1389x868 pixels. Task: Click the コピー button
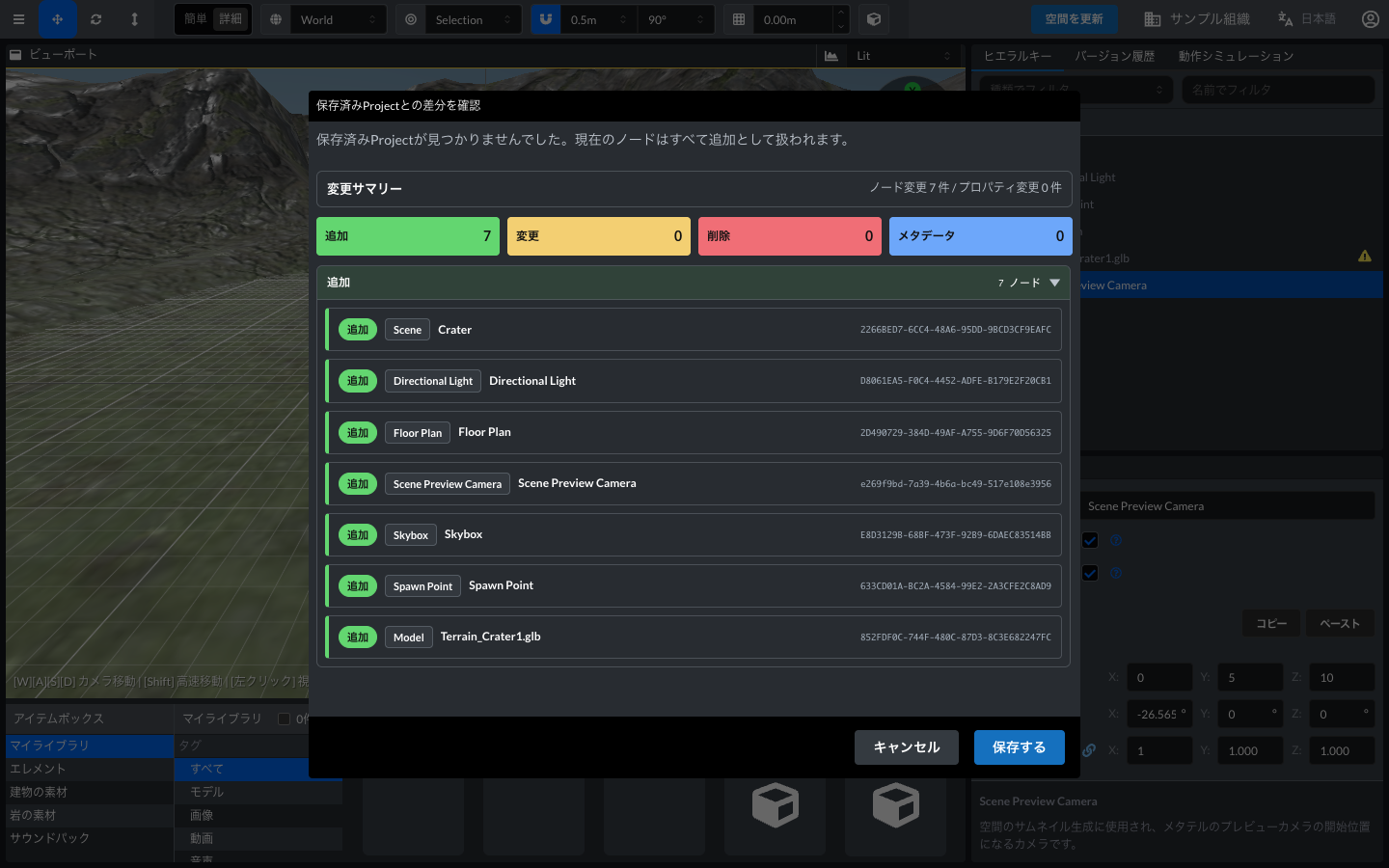[x=1271, y=623]
